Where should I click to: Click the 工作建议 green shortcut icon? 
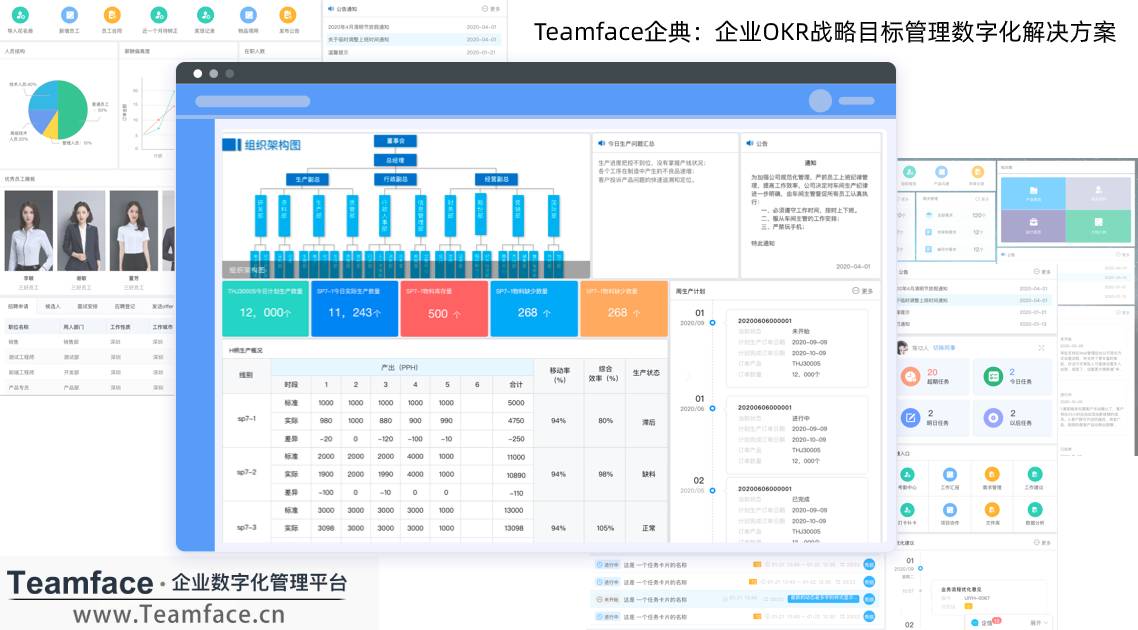(x=1035, y=475)
